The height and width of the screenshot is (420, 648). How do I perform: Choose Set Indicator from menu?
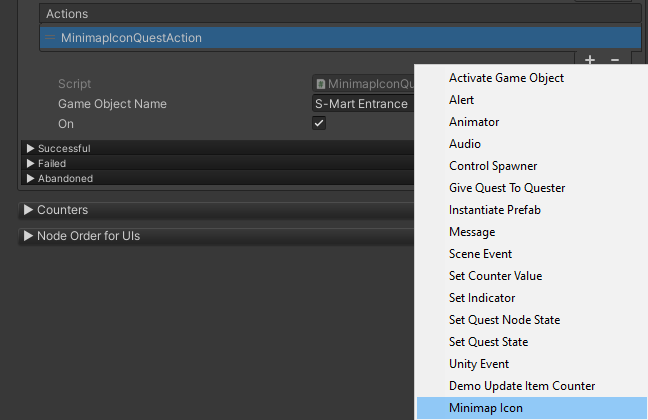click(531, 298)
